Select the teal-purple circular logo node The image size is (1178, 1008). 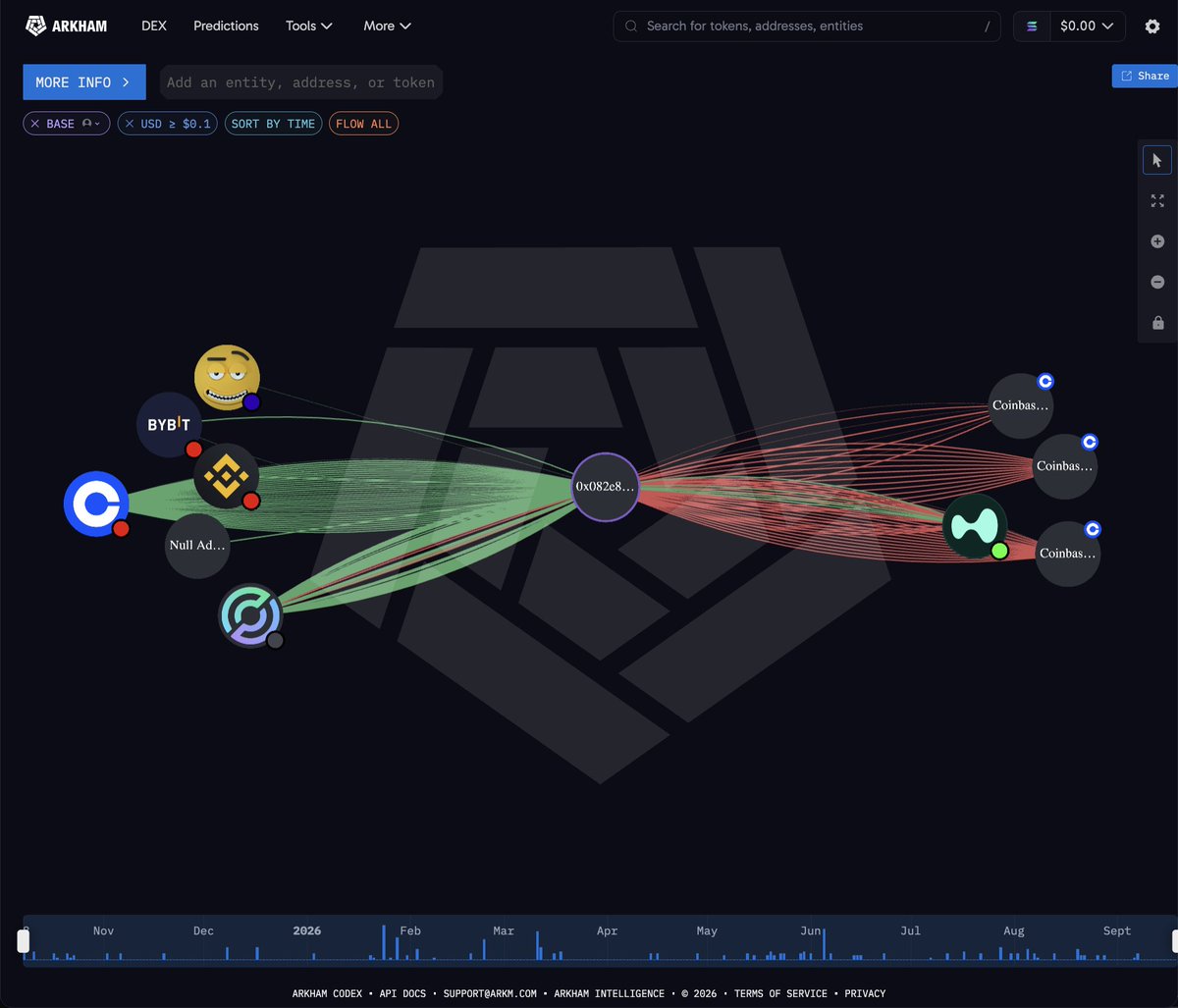250,616
